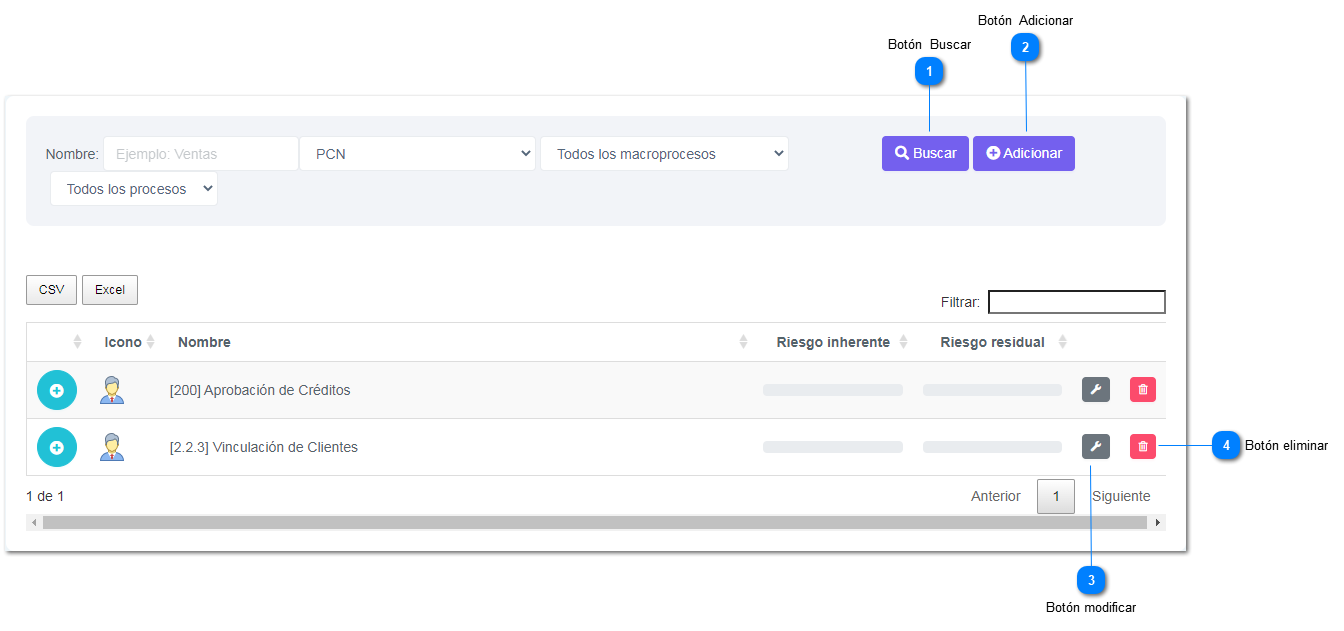The height and width of the screenshot is (631, 1344).
Task: Export the table with the CSV button
Action: pos(51,290)
